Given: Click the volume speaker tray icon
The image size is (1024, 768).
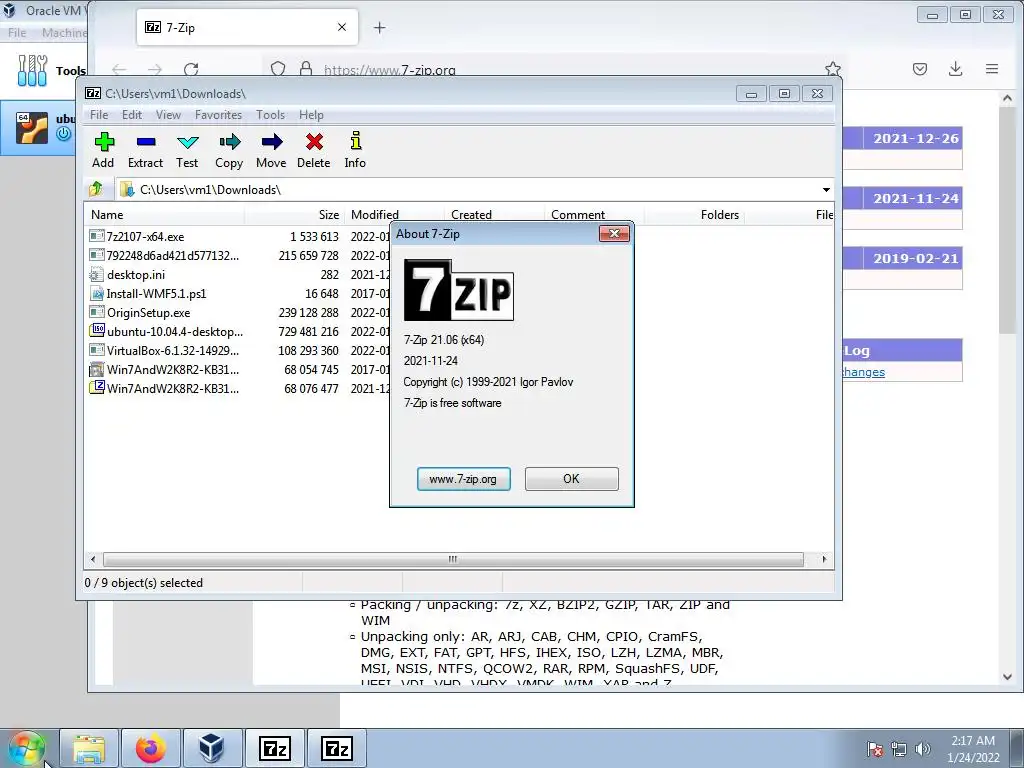Looking at the screenshot, I should 923,749.
